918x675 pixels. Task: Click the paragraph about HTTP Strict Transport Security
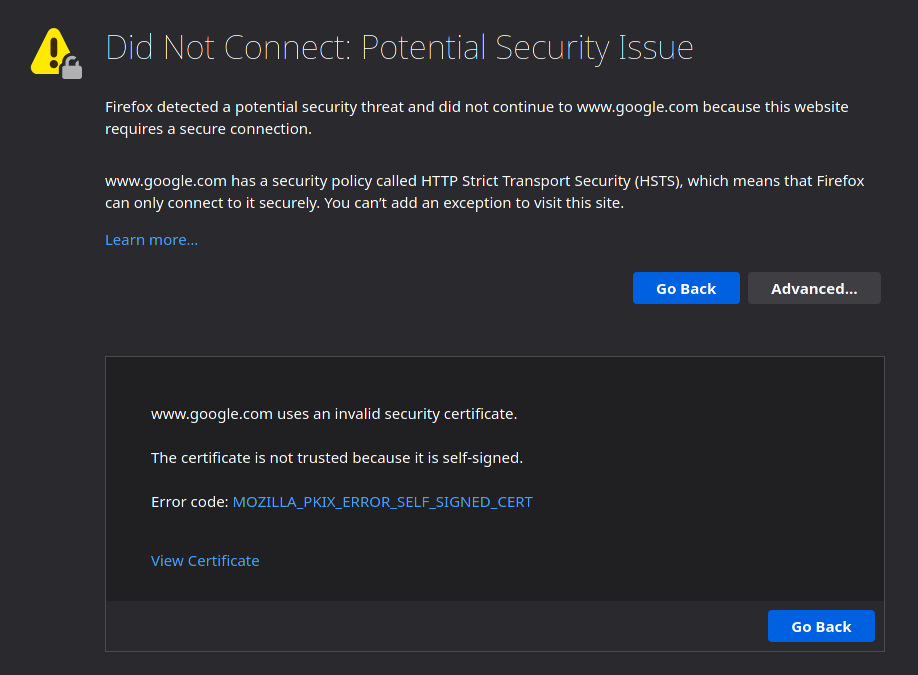485,192
